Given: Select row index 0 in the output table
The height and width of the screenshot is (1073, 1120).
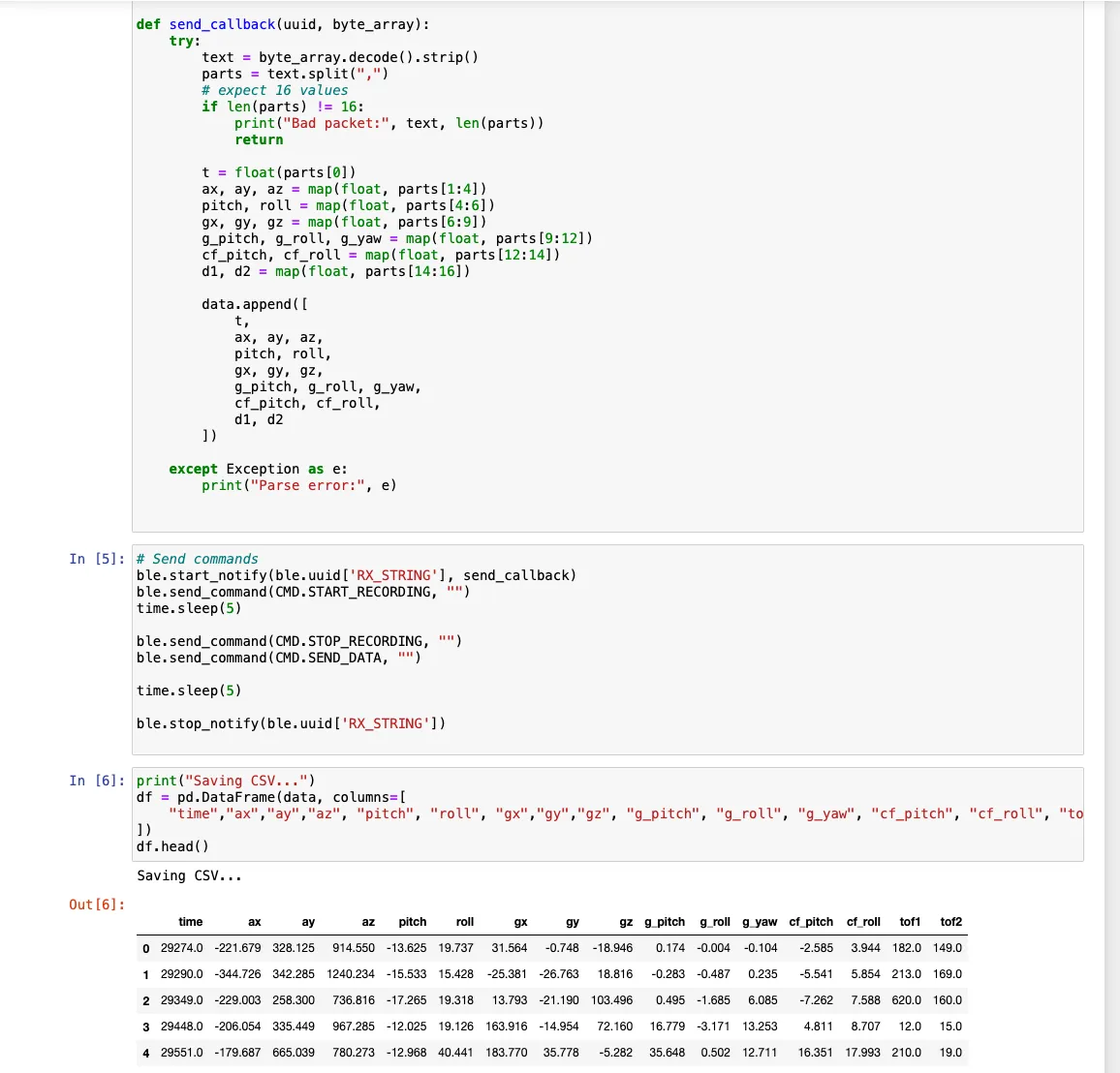Looking at the screenshot, I should coord(145,948).
